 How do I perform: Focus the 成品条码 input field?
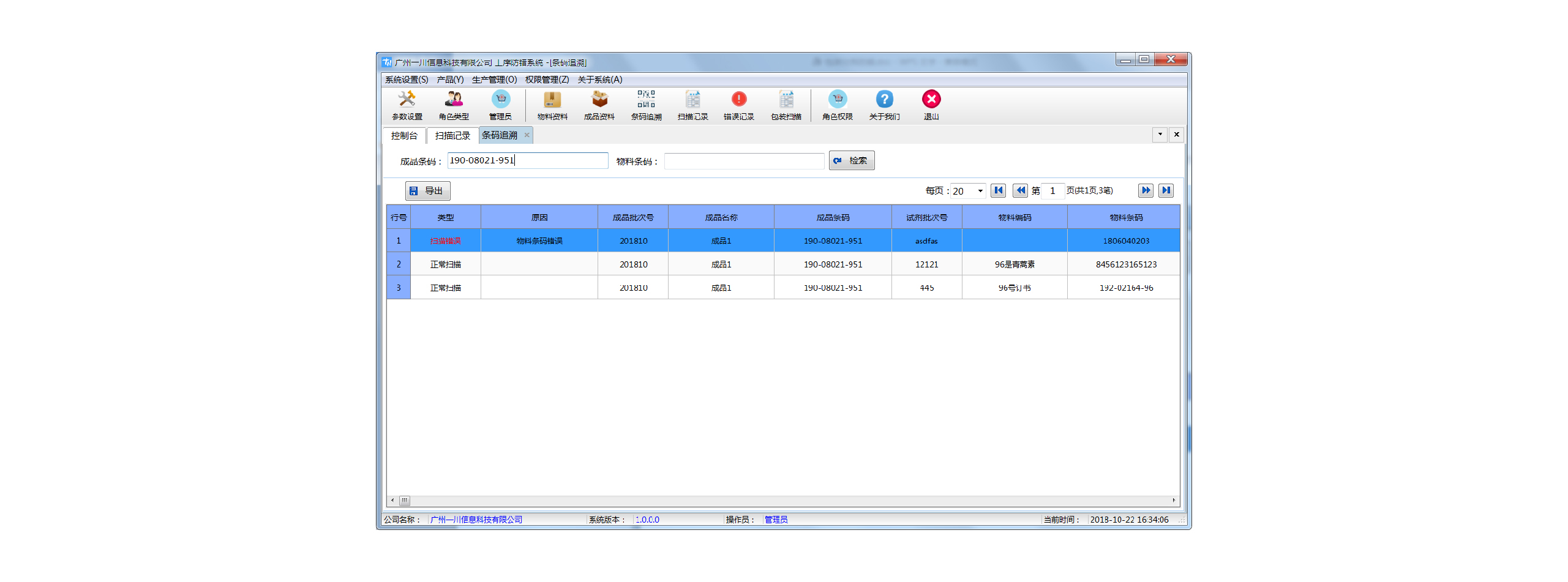(x=528, y=160)
